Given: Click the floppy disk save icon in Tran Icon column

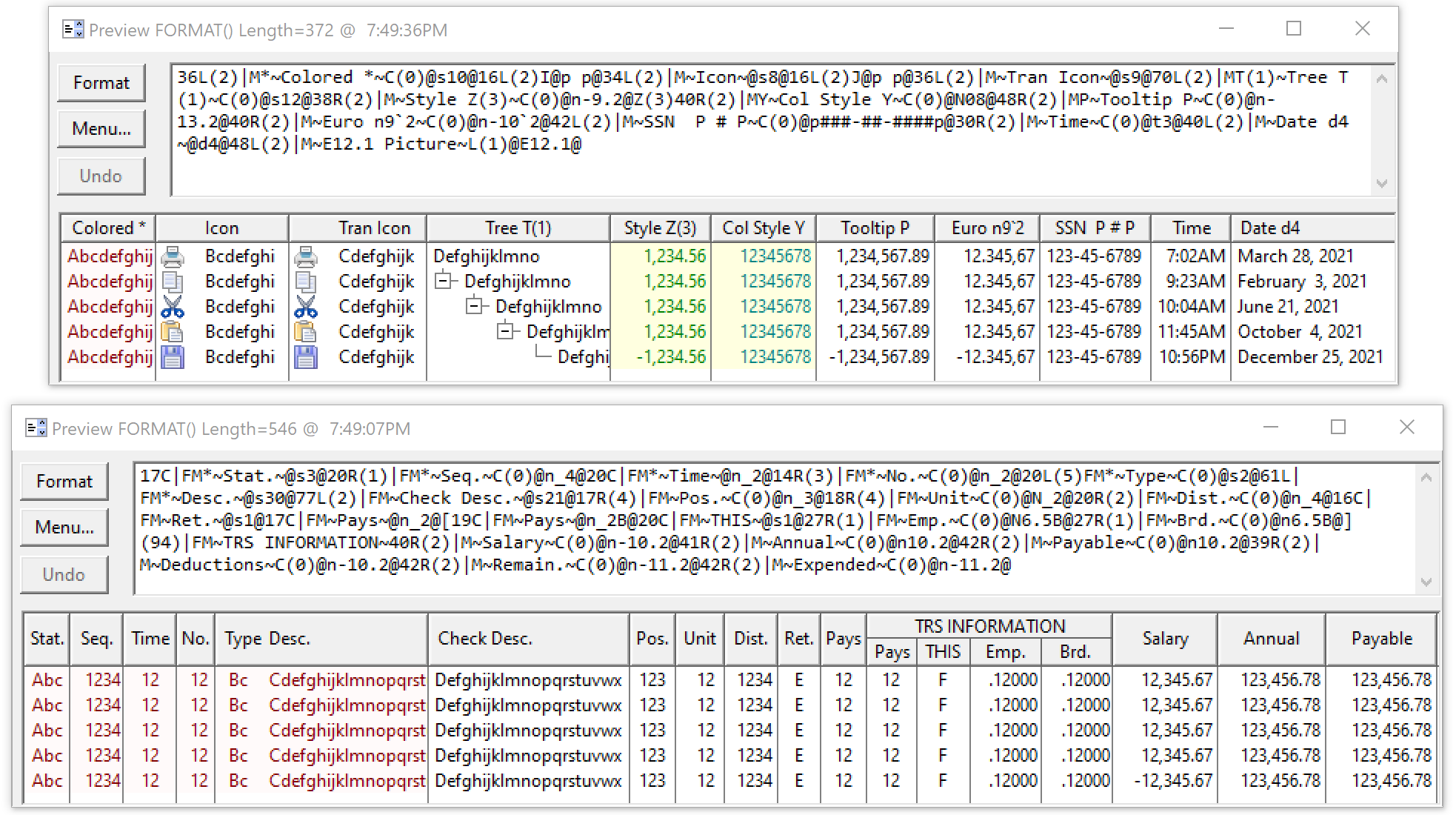Looking at the screenshot, I should coord(305,357).
